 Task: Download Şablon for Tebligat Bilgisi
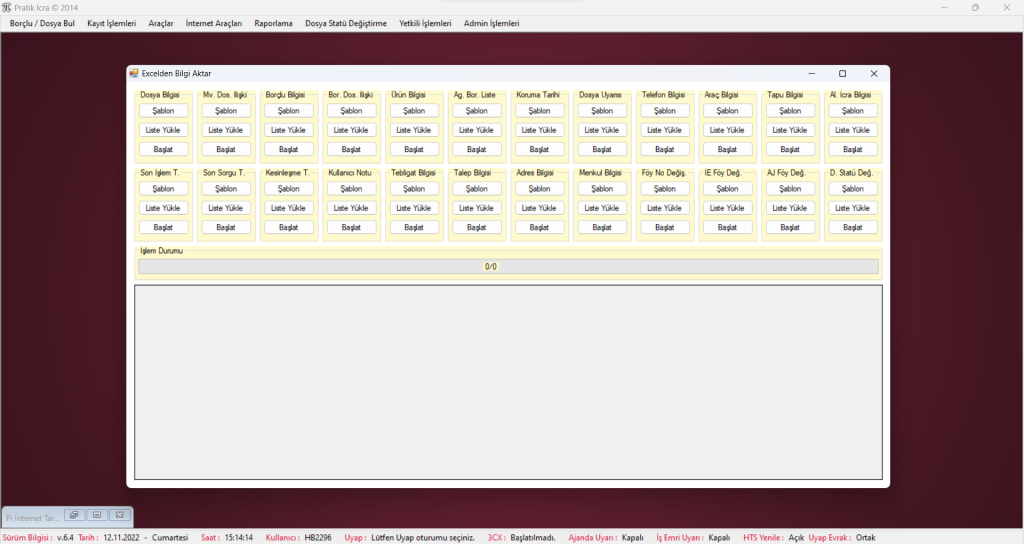point(414,189)
